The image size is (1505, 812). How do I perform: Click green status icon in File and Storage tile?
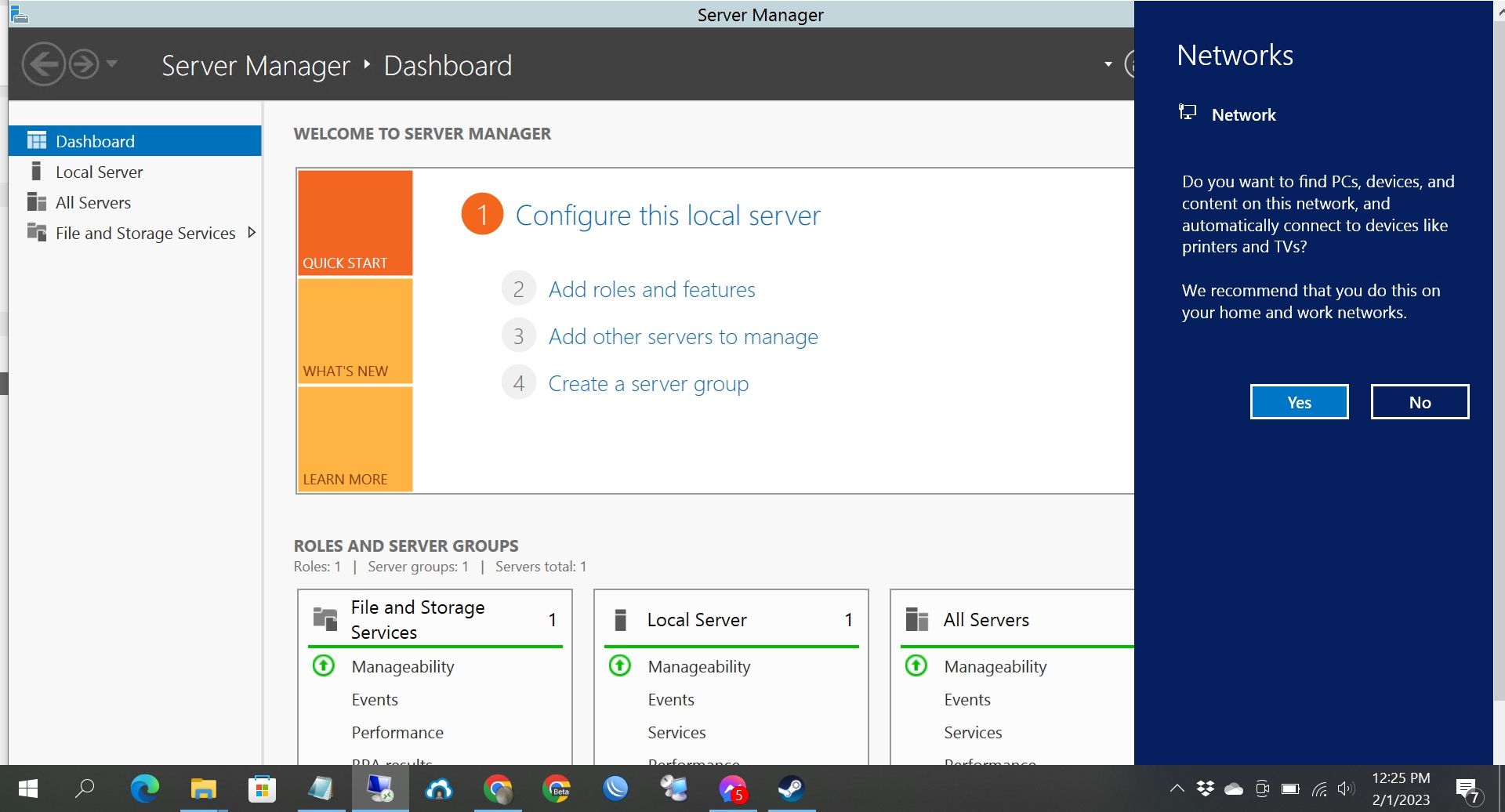(x=323, y=665)
